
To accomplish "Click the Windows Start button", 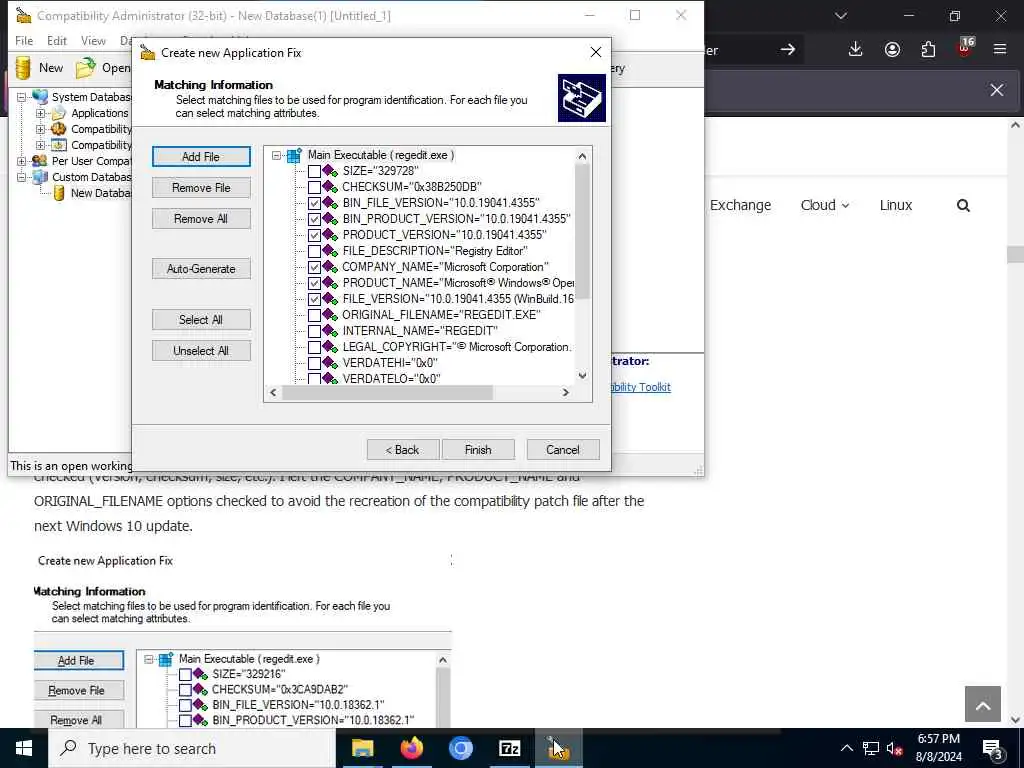I will coord(24,748).
